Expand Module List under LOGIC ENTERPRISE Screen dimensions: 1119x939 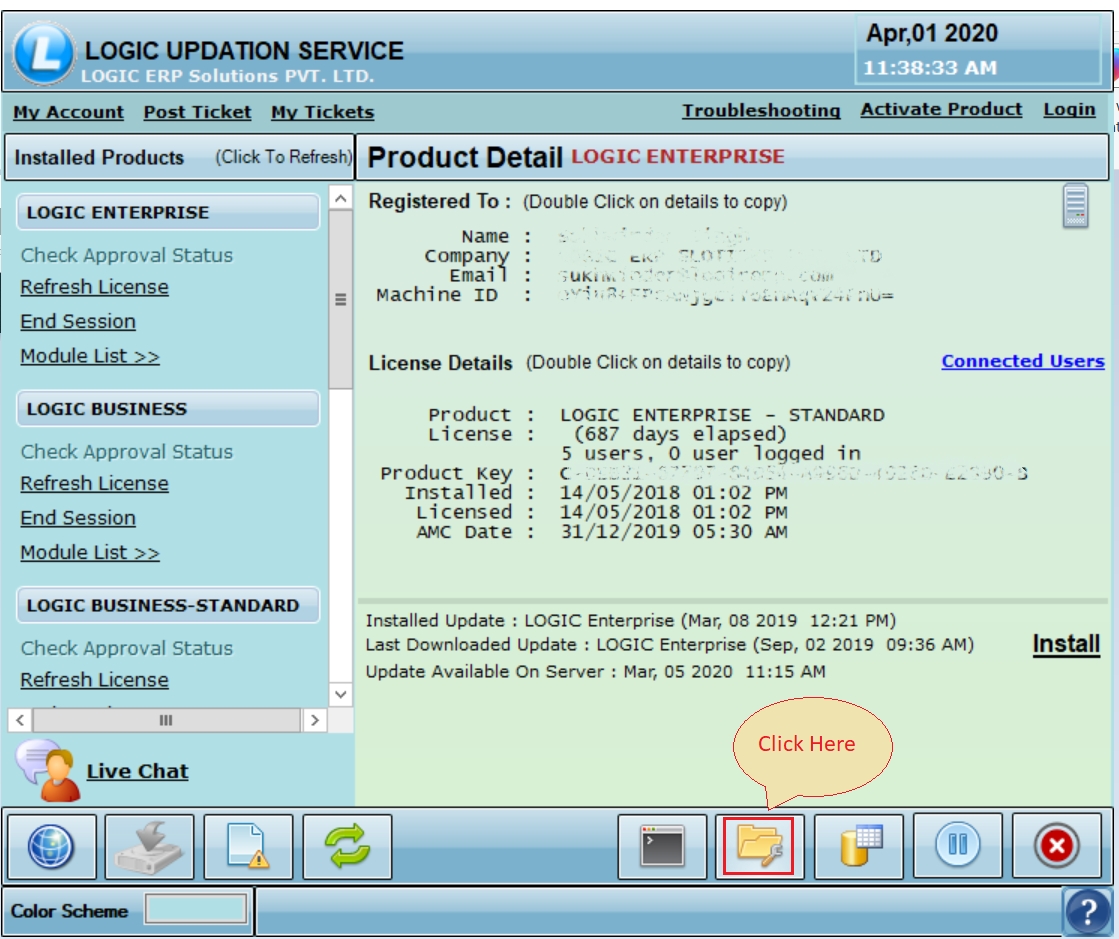point(90,356)
